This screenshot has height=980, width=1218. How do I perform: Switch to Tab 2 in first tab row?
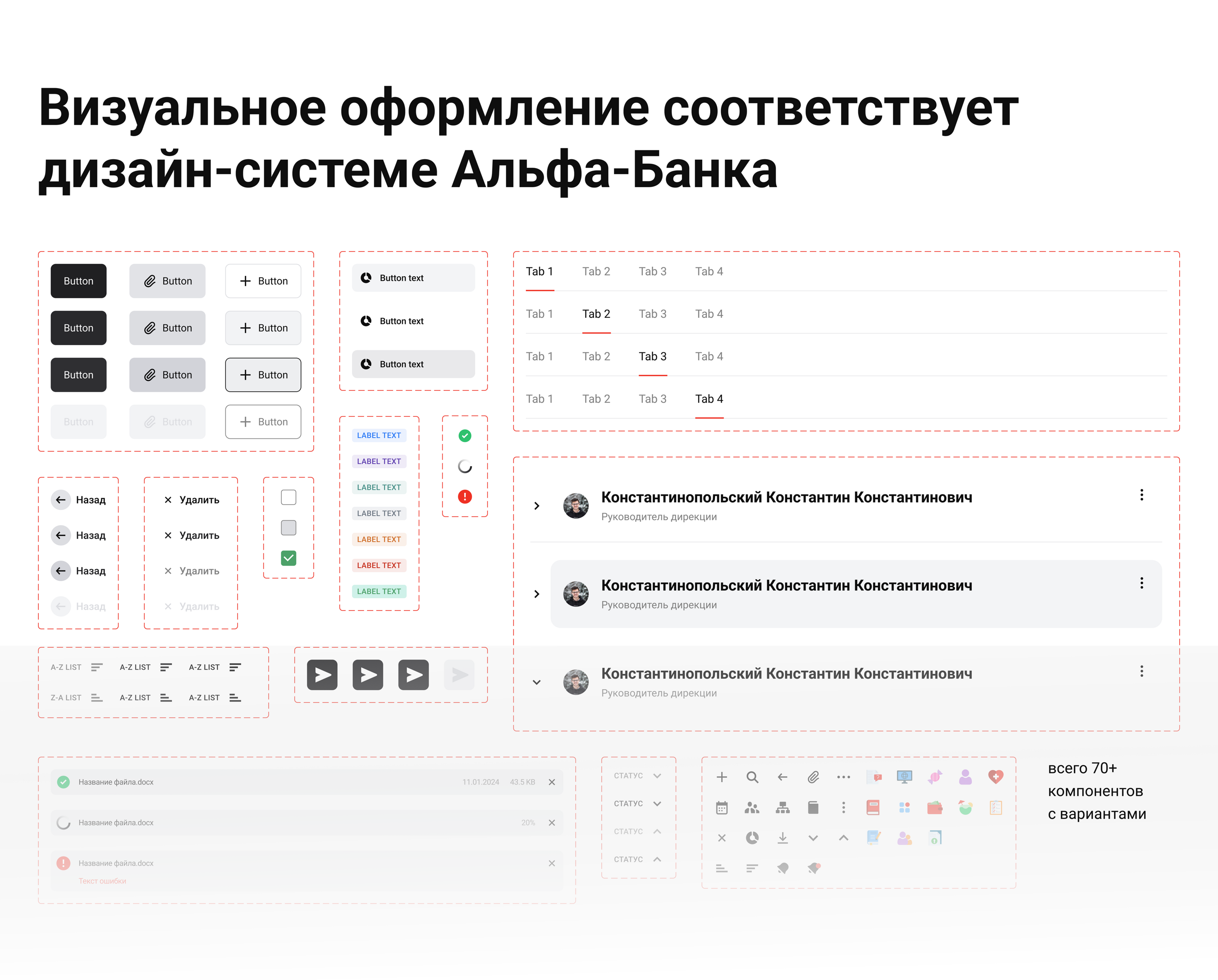(596, 272)
